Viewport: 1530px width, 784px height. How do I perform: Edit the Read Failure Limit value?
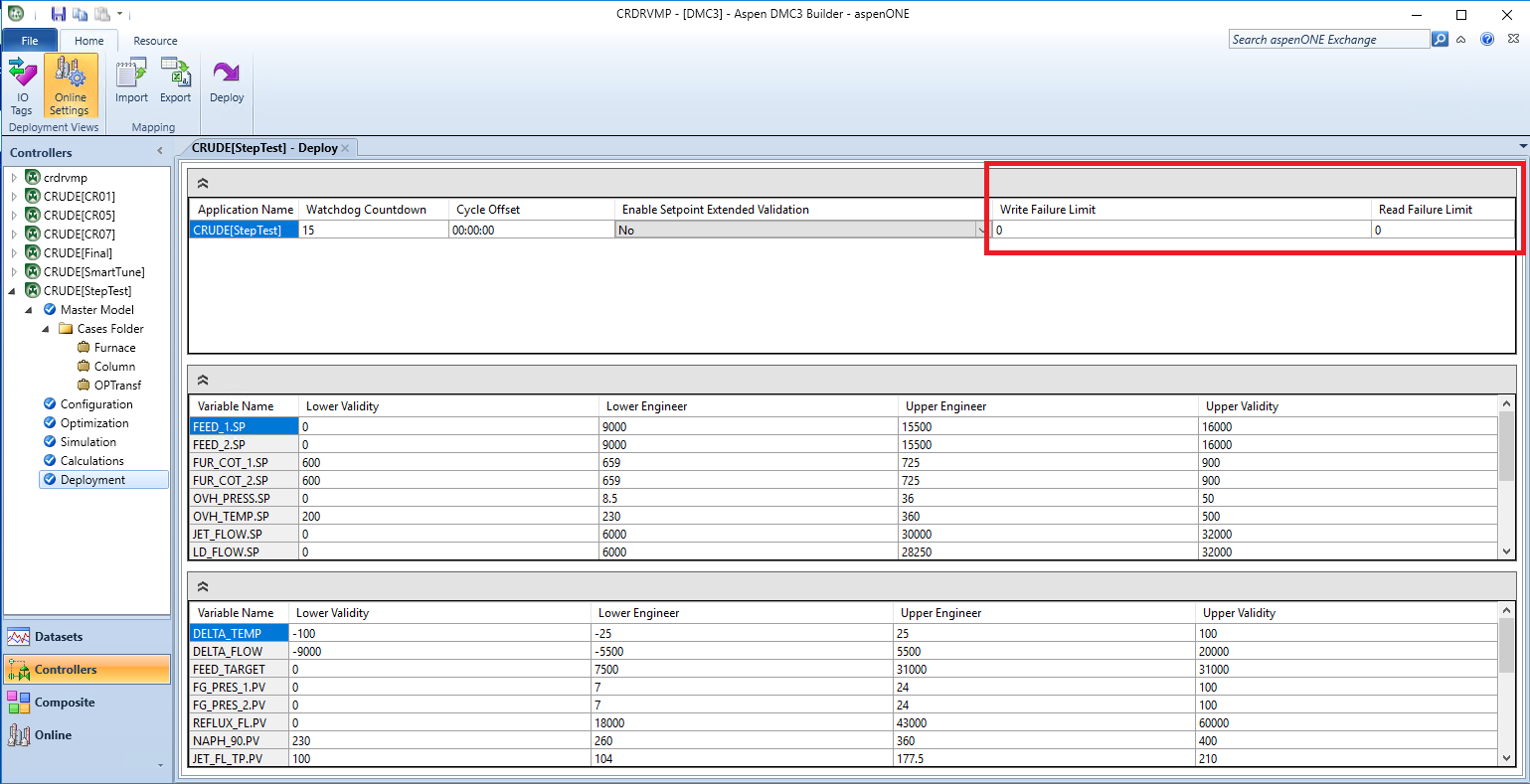[1443, 230]
